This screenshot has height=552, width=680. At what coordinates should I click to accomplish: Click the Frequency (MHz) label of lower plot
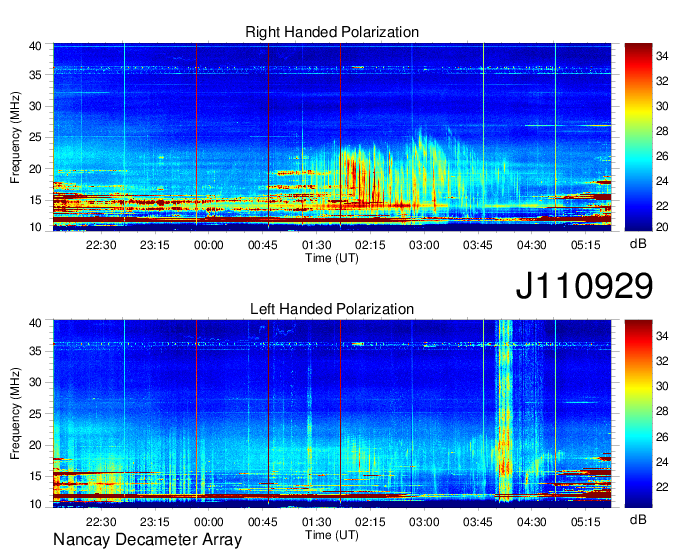(x=15, y=414)
